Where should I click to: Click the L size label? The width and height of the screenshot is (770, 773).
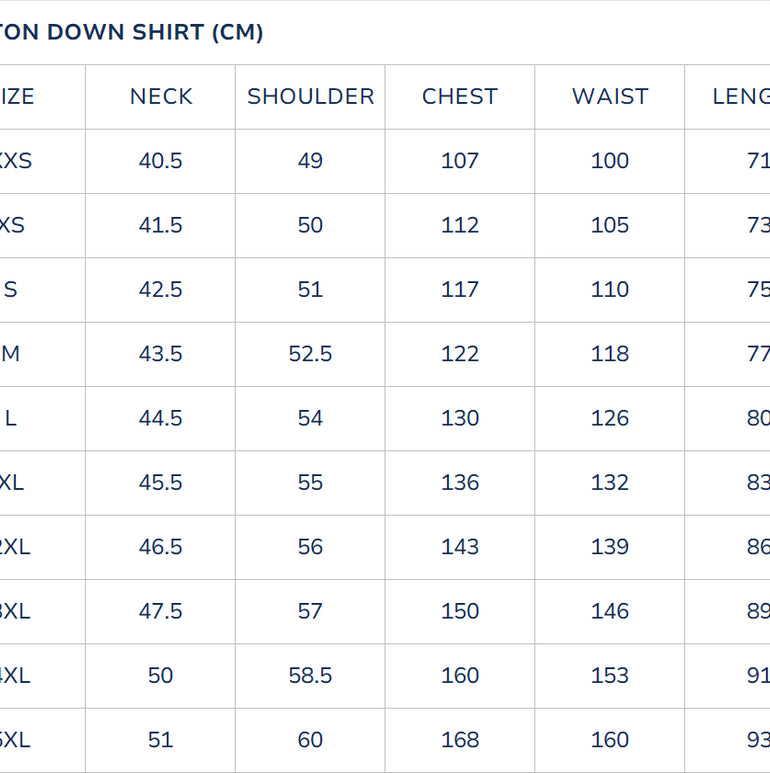click(11, 418)
